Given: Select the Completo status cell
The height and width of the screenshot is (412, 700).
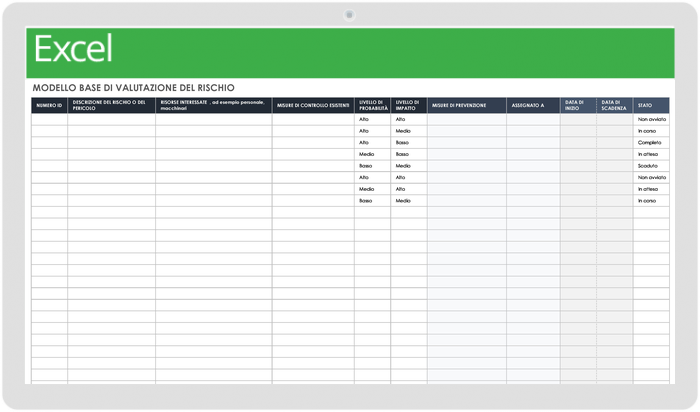Looking at the screenshot, I should click(650, 143).
